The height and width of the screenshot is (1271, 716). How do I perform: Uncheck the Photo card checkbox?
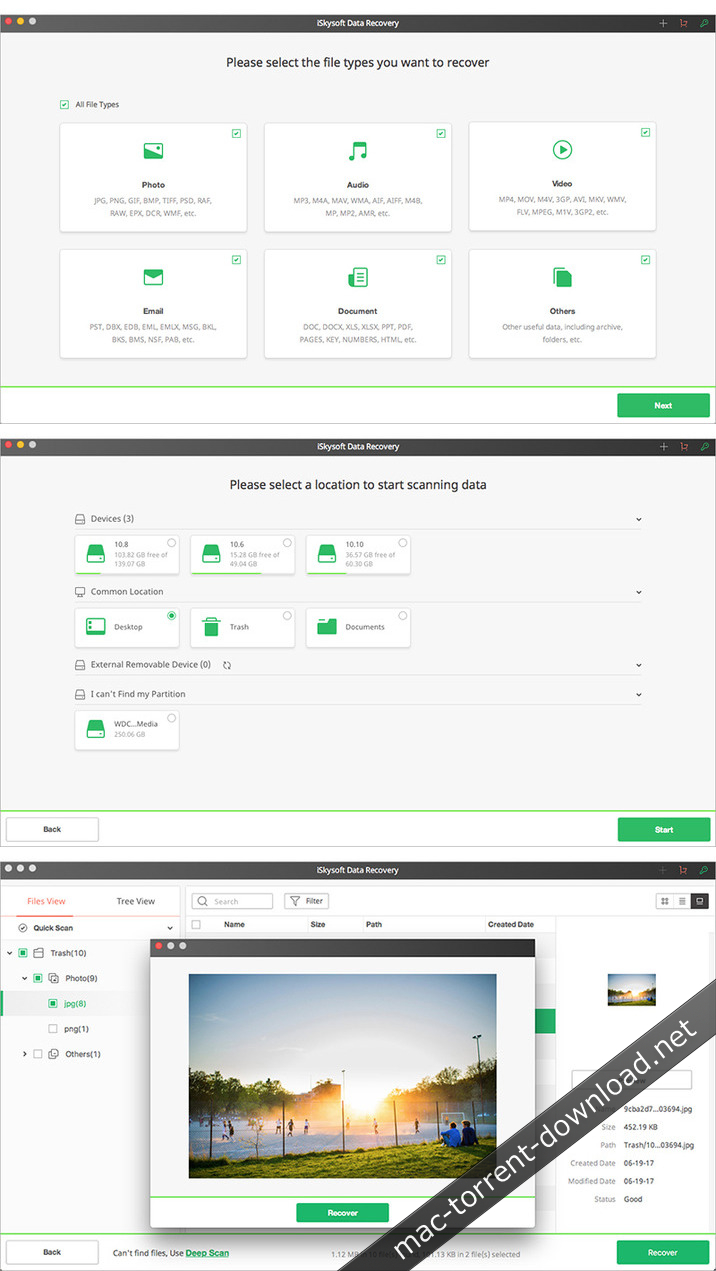(x=236, y=133)
